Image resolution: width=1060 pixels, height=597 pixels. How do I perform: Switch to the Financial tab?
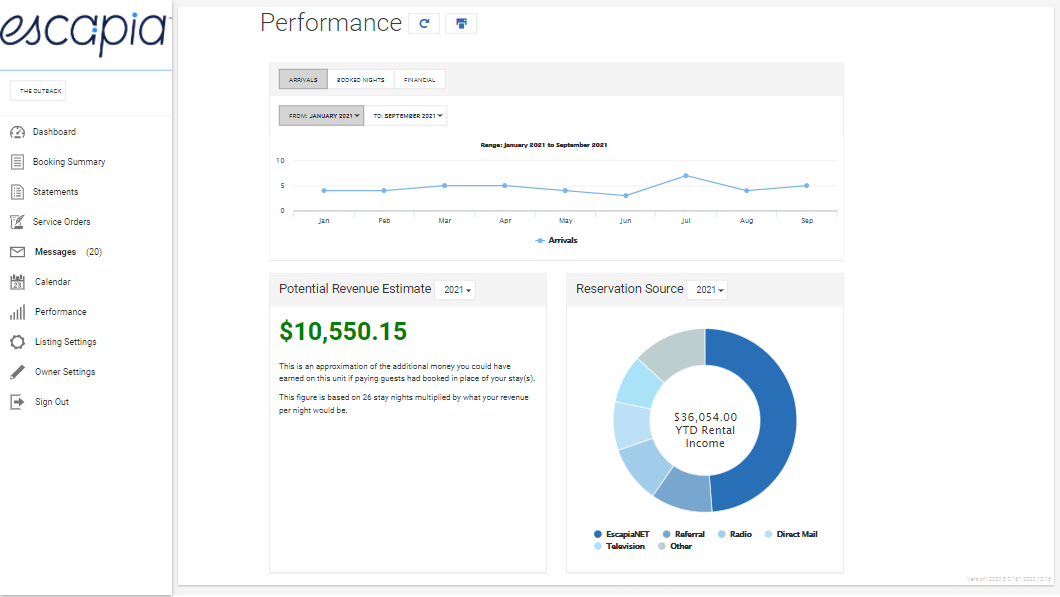point(419,79)
